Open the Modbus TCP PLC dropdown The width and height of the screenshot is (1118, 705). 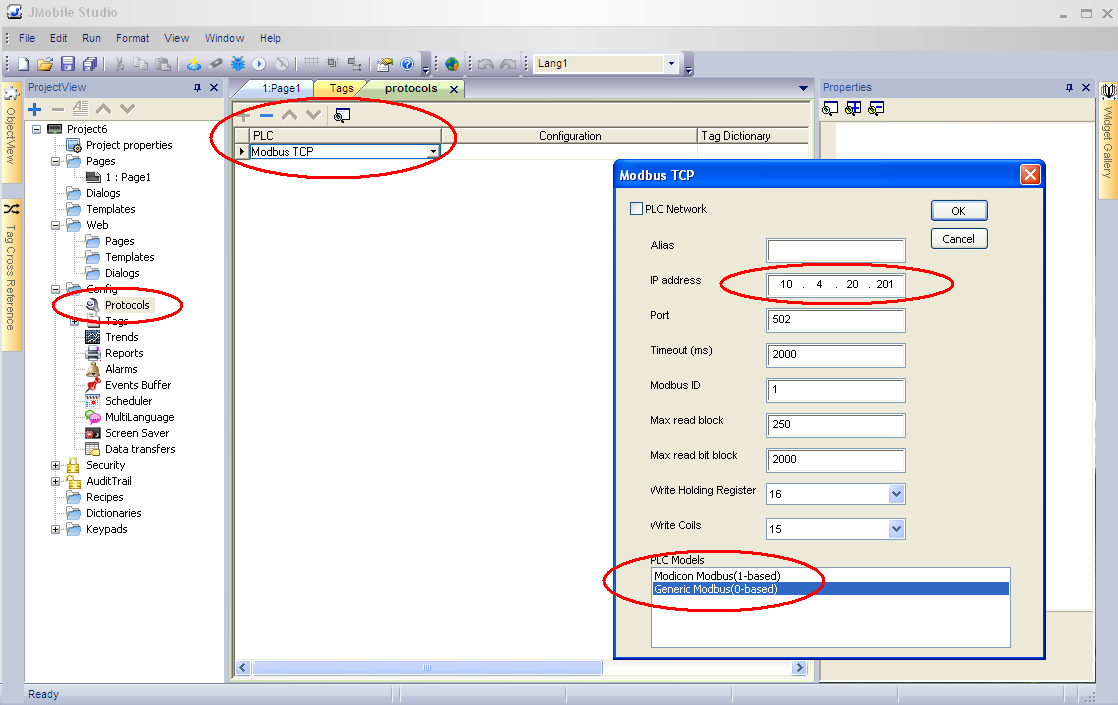433,152
